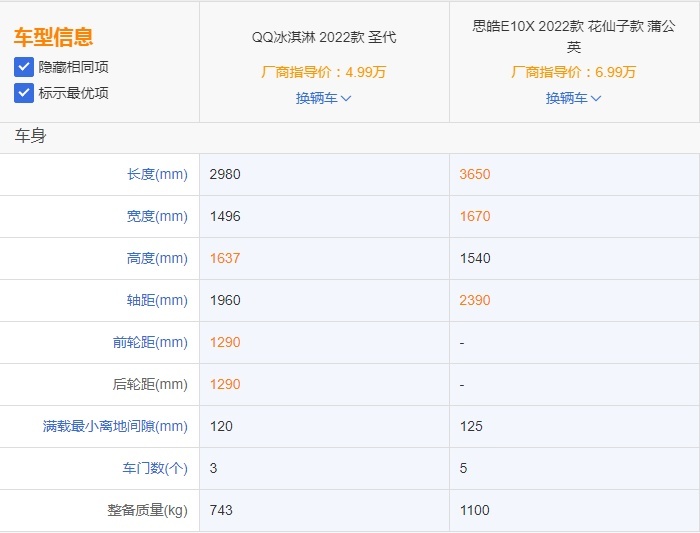Image resolution: width=700 pixels, height=533 pixels.
Task: Click the QQ冰淇淋 2022款 圣代 title
Action: 324,37
